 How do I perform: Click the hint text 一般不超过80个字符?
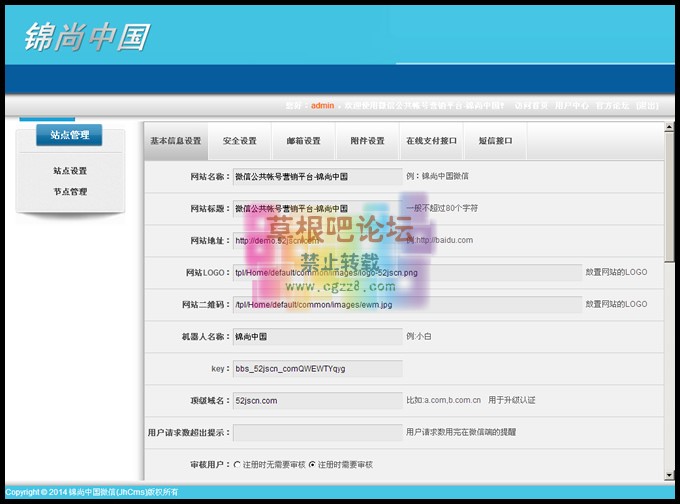click(x=442, y=208)
